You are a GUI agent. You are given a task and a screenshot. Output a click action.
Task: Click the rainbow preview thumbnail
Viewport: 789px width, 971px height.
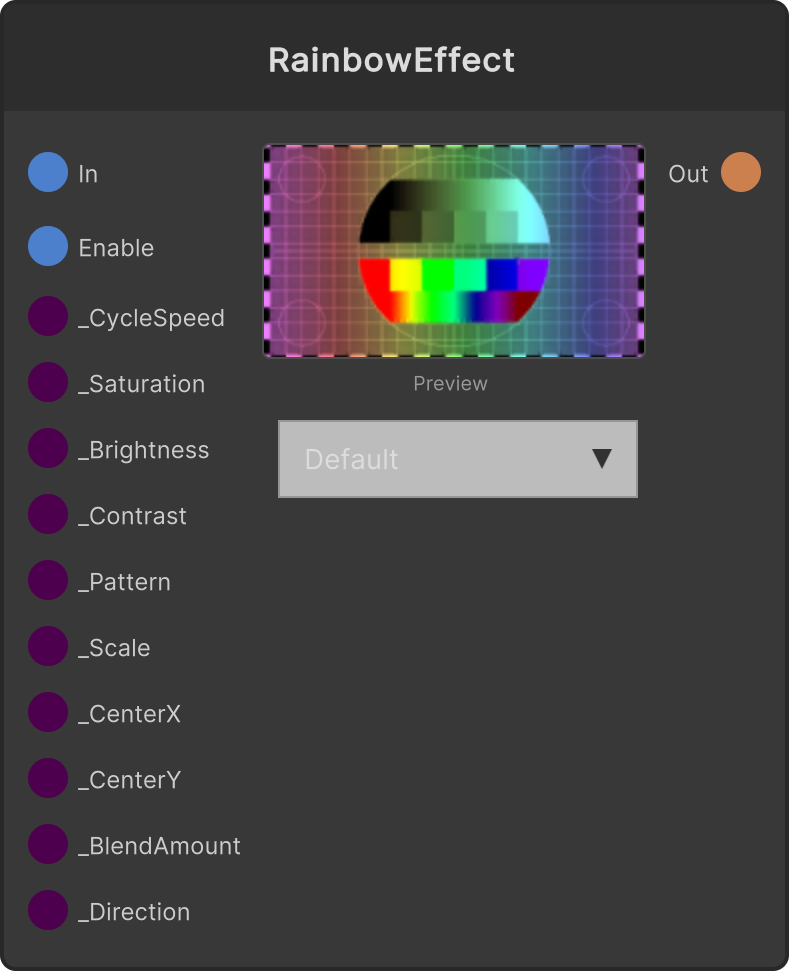point(454,251)
